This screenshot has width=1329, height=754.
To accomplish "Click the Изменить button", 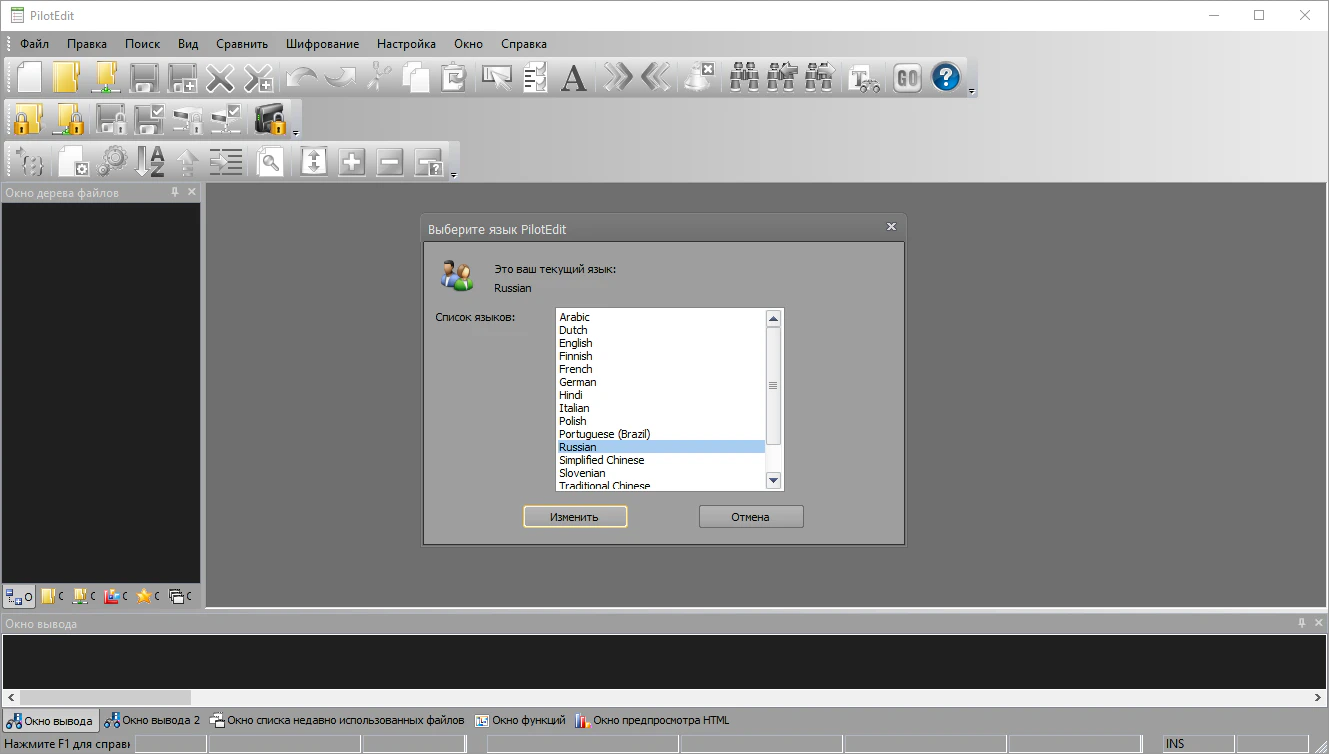I will (575, 517).
